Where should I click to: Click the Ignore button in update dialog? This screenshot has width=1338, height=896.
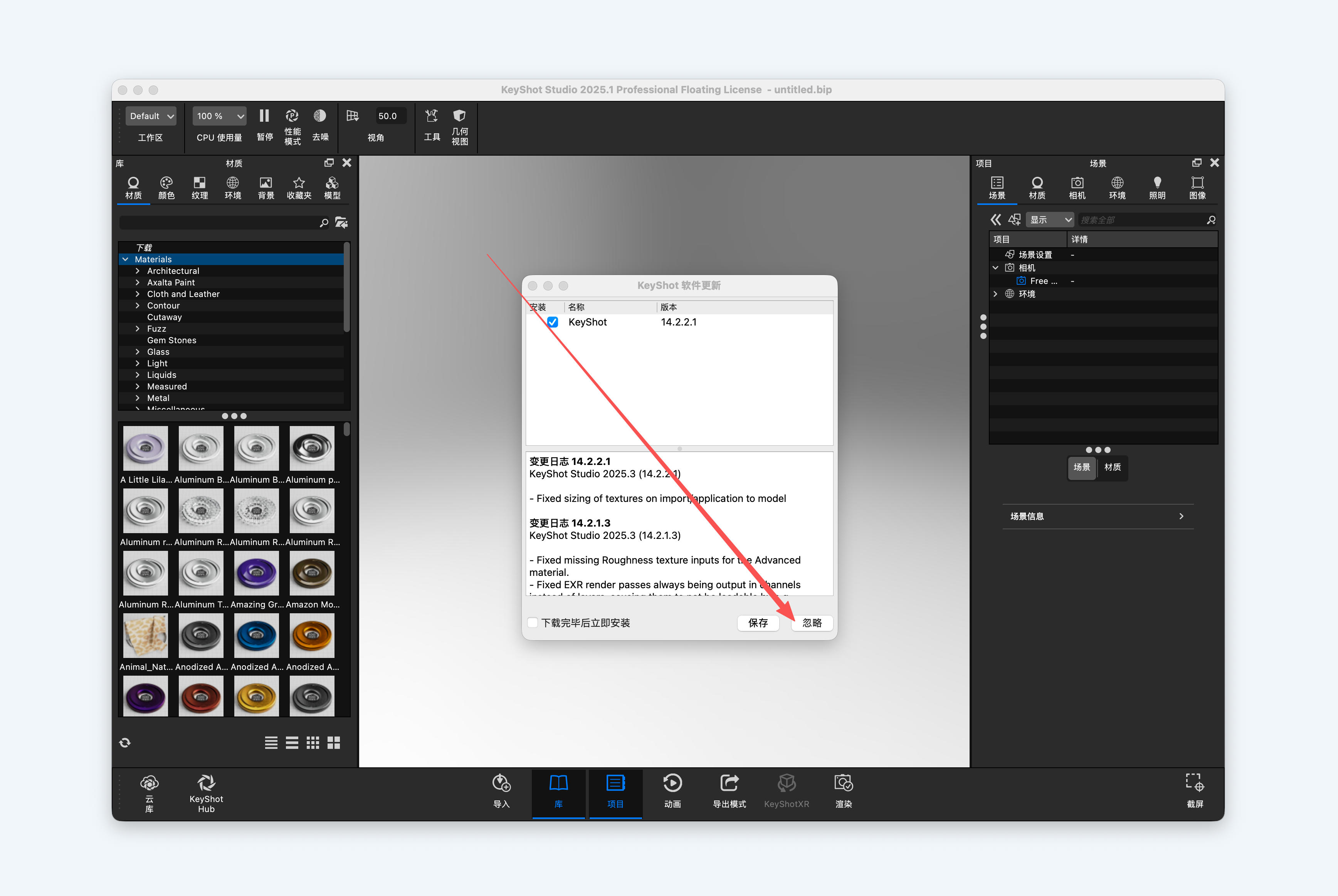pos(812,623)
